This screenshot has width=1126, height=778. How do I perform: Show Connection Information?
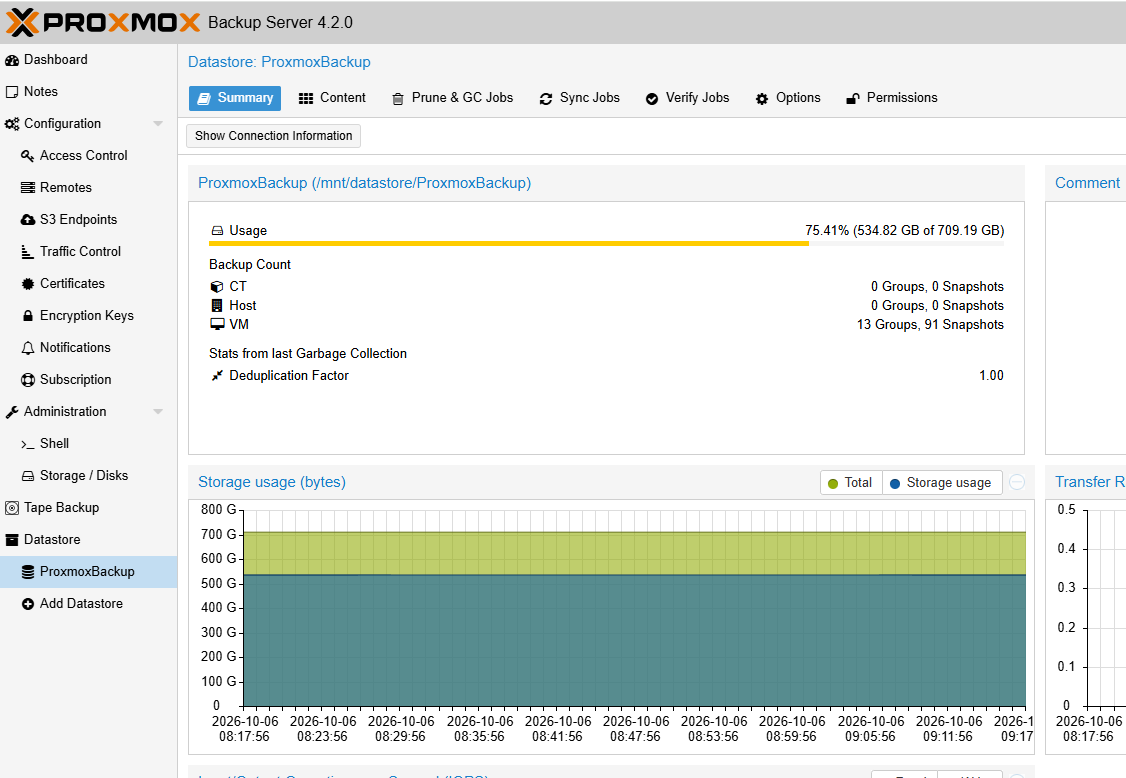pyautogui.click(x=274, y=136)
